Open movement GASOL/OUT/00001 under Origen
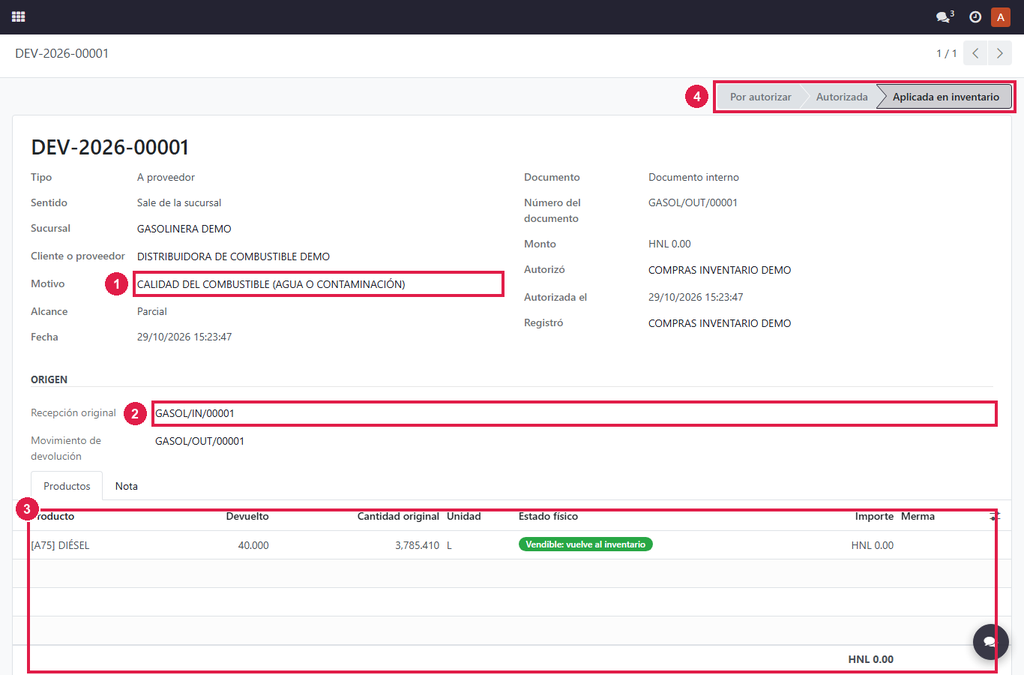1024x675 pixels. (x=199, y=441)
